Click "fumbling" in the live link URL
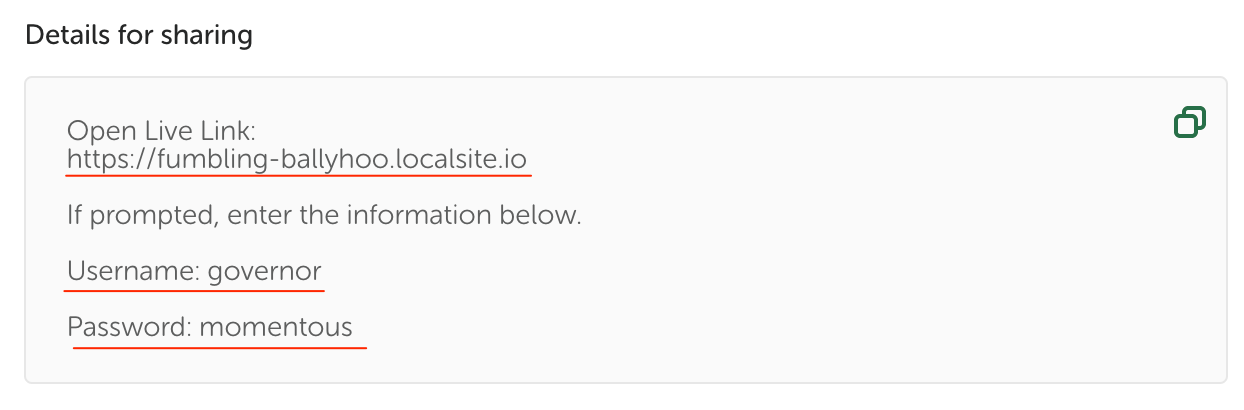Image resolution: width=1244 pixels, height=410 pixels. [206, 159]
